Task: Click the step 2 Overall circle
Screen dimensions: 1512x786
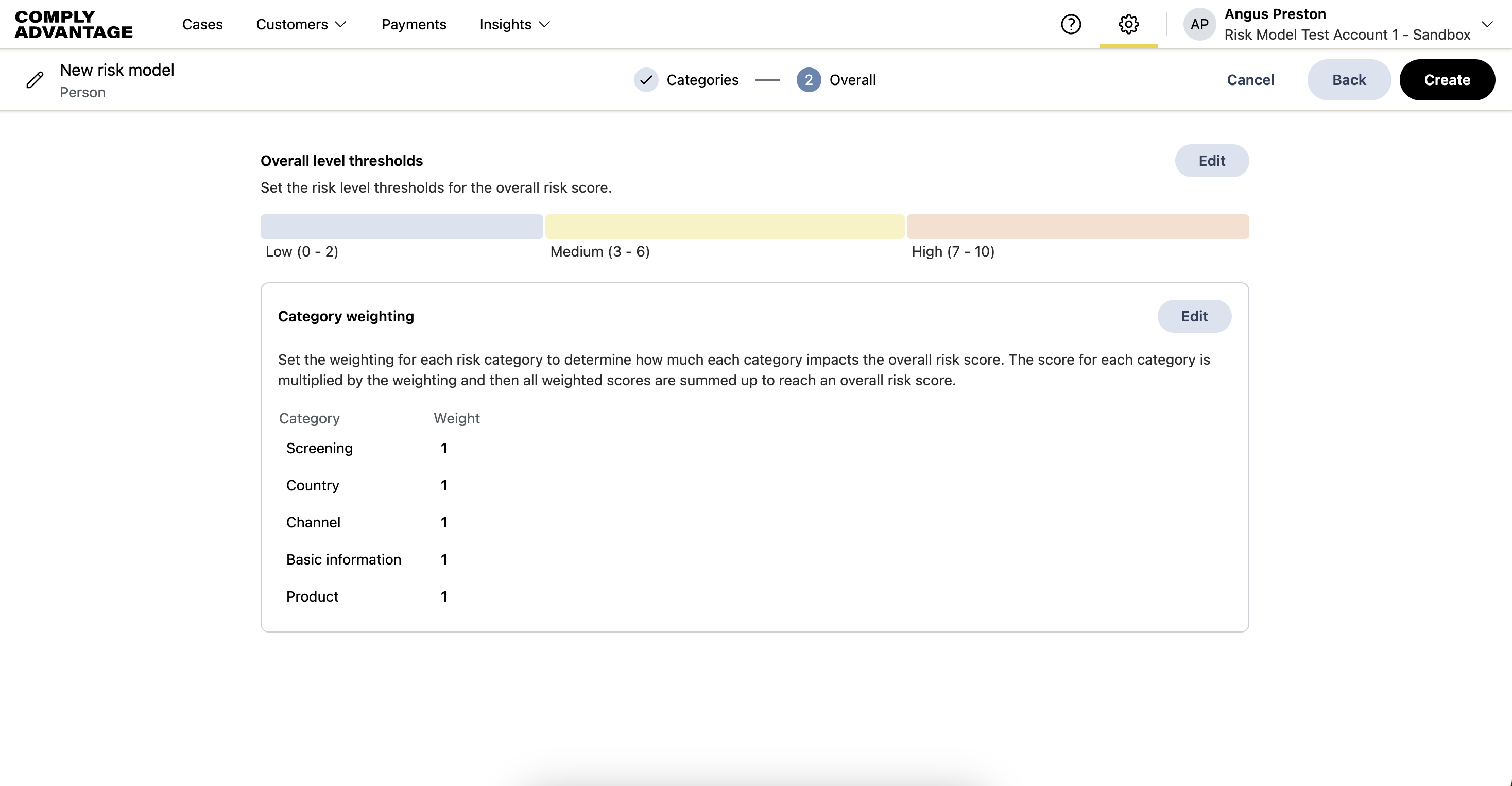Action: (x=808, y=80)
